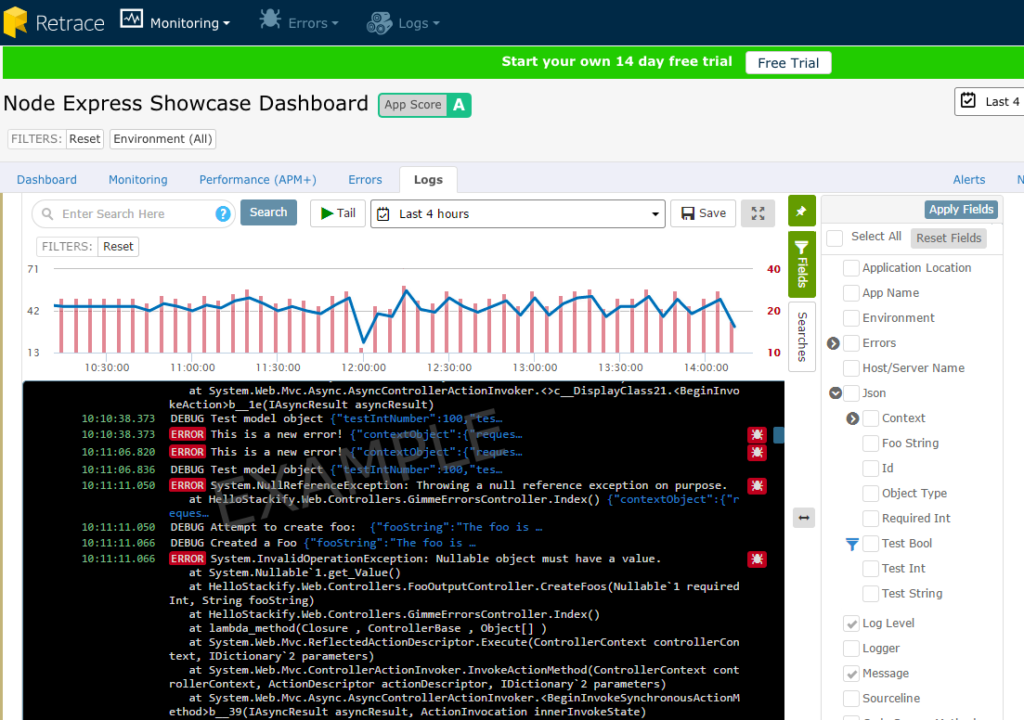Screen dimensions: 1024x720
Task: Open error details for 10:10:38.373 error row
Action: click(757, 434)
